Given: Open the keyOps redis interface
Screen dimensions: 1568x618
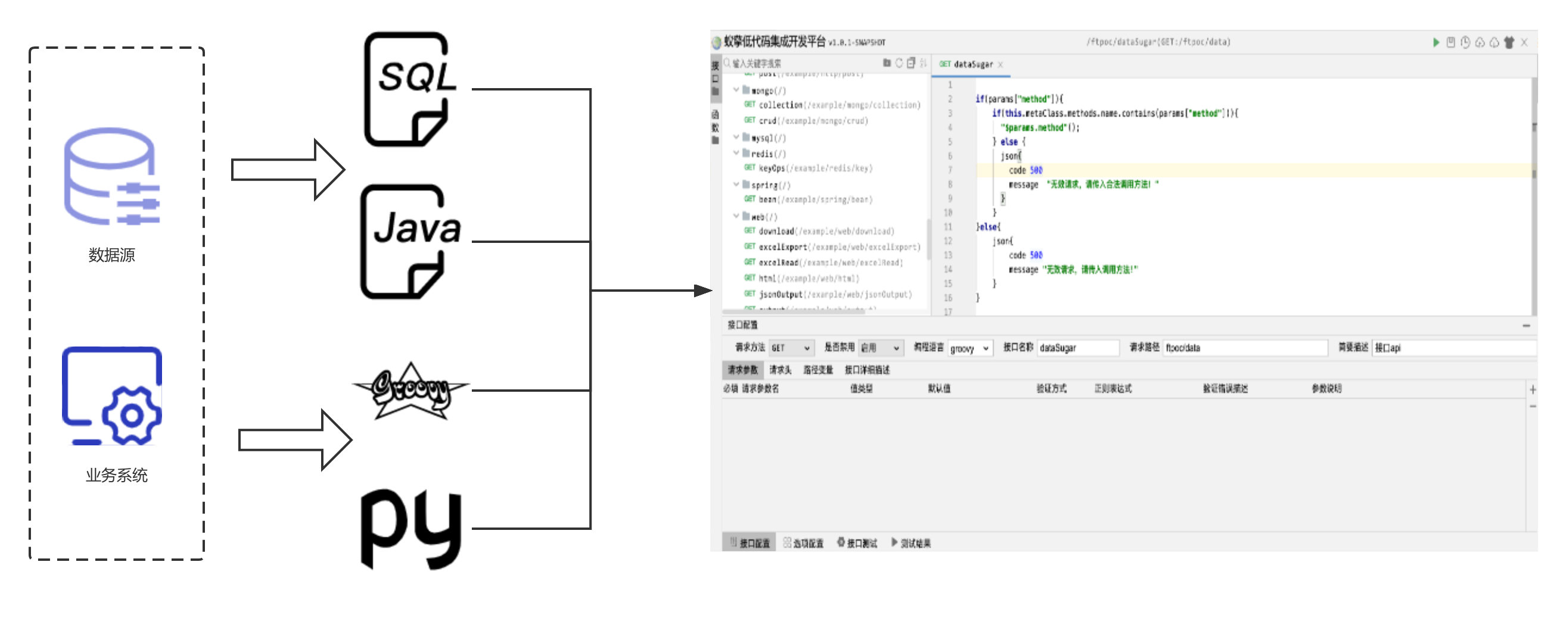Looking at the screenshot, I should pos(808,168).
